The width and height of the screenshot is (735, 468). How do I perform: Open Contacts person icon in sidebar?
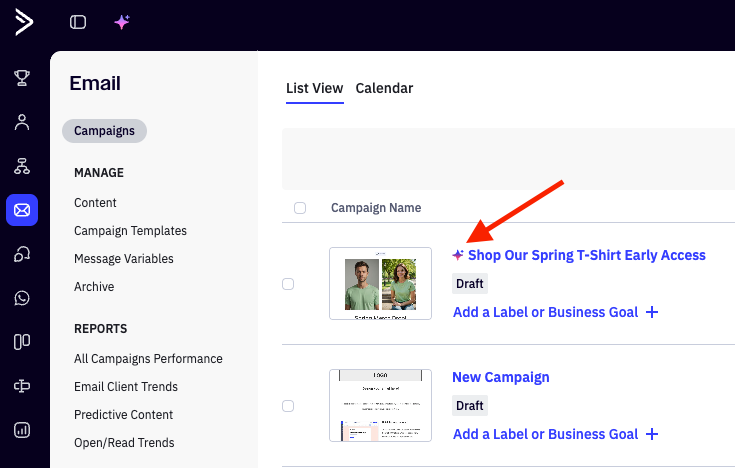coord(22,122)
